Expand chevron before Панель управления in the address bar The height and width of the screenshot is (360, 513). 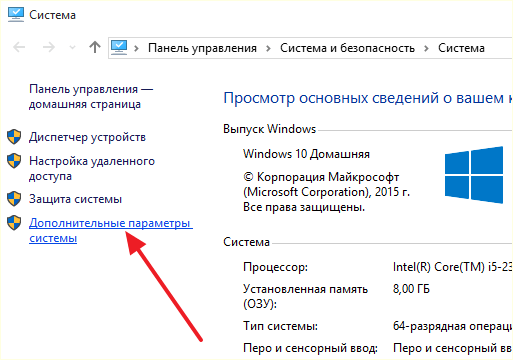pos(136,48)
